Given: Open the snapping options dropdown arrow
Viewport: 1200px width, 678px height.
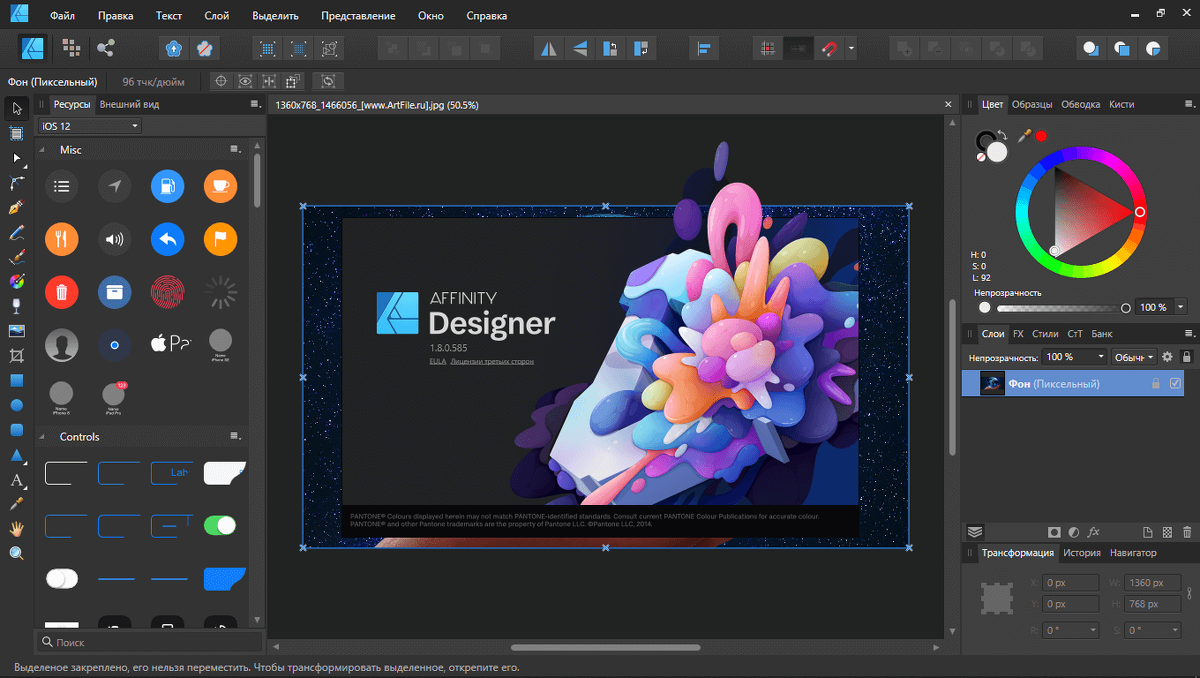Looking at the screenshot, I should [x=851, y=47].
